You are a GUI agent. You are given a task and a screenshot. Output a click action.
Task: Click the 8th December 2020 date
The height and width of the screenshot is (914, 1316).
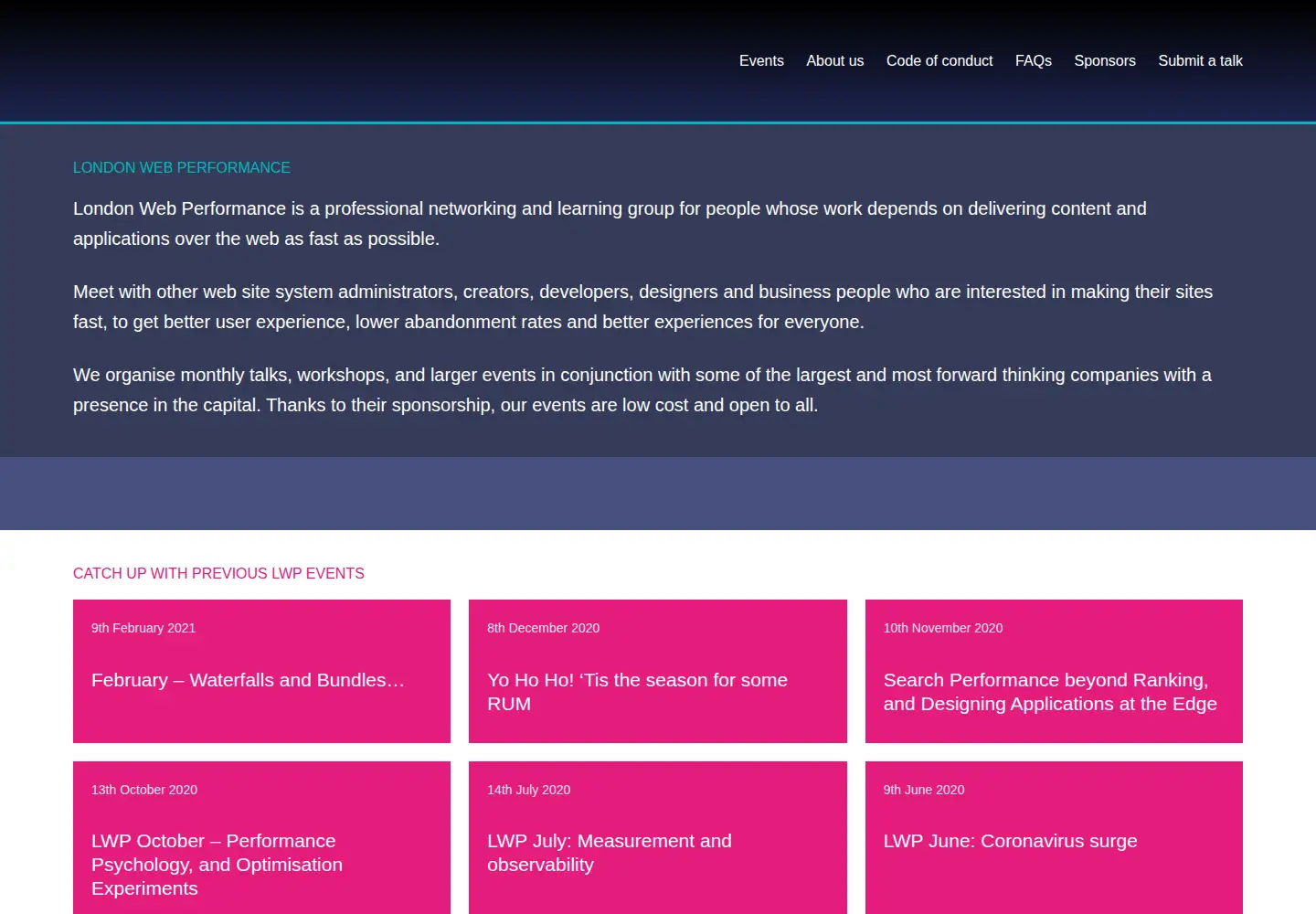[543, 628]
